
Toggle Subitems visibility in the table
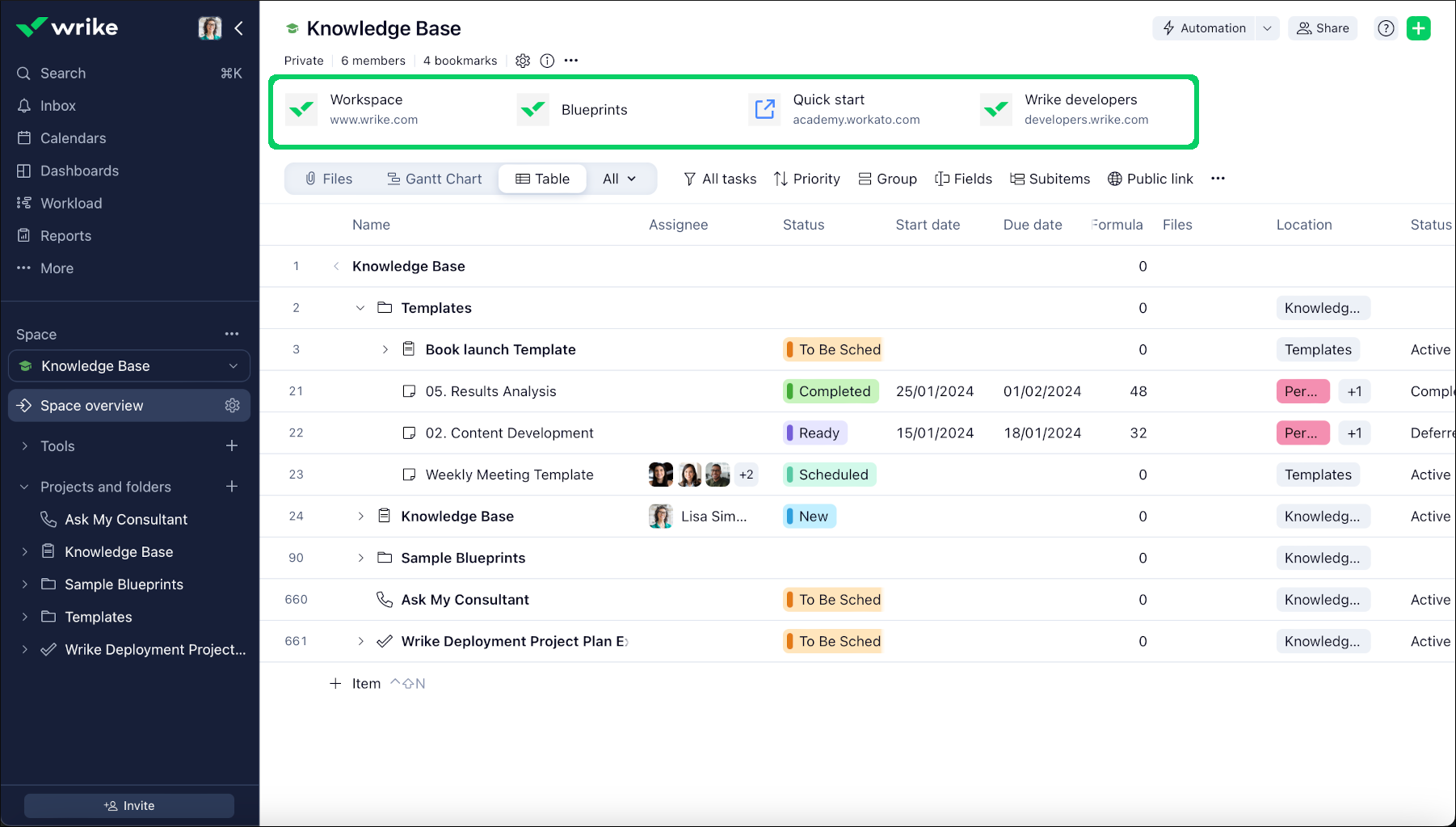coord(1050,179)
